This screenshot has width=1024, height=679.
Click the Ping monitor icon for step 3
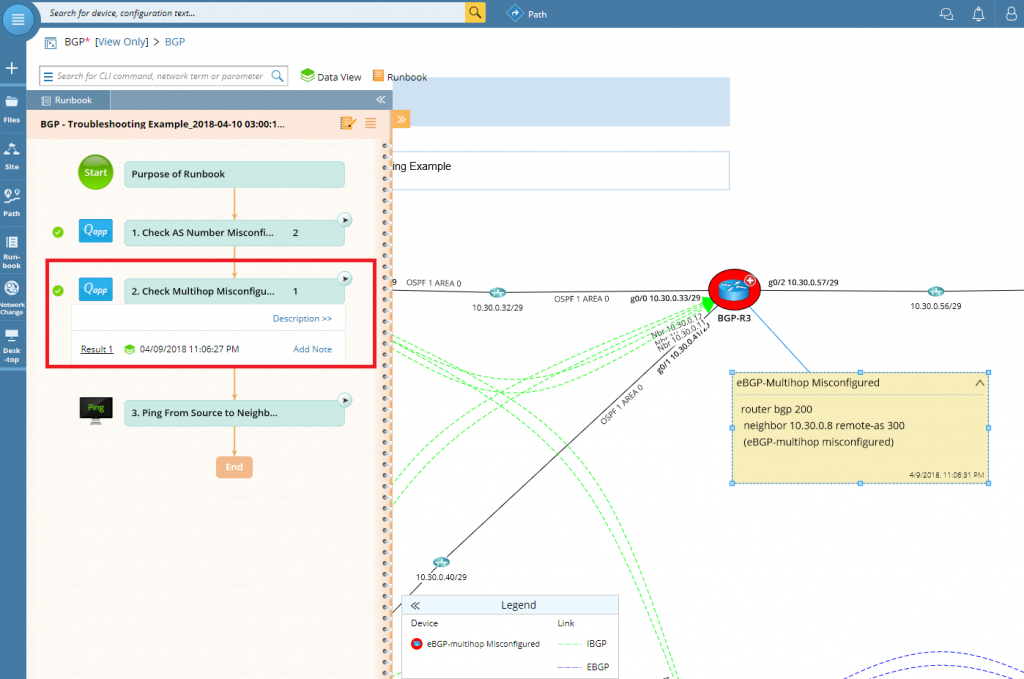(x=96, y=411)
